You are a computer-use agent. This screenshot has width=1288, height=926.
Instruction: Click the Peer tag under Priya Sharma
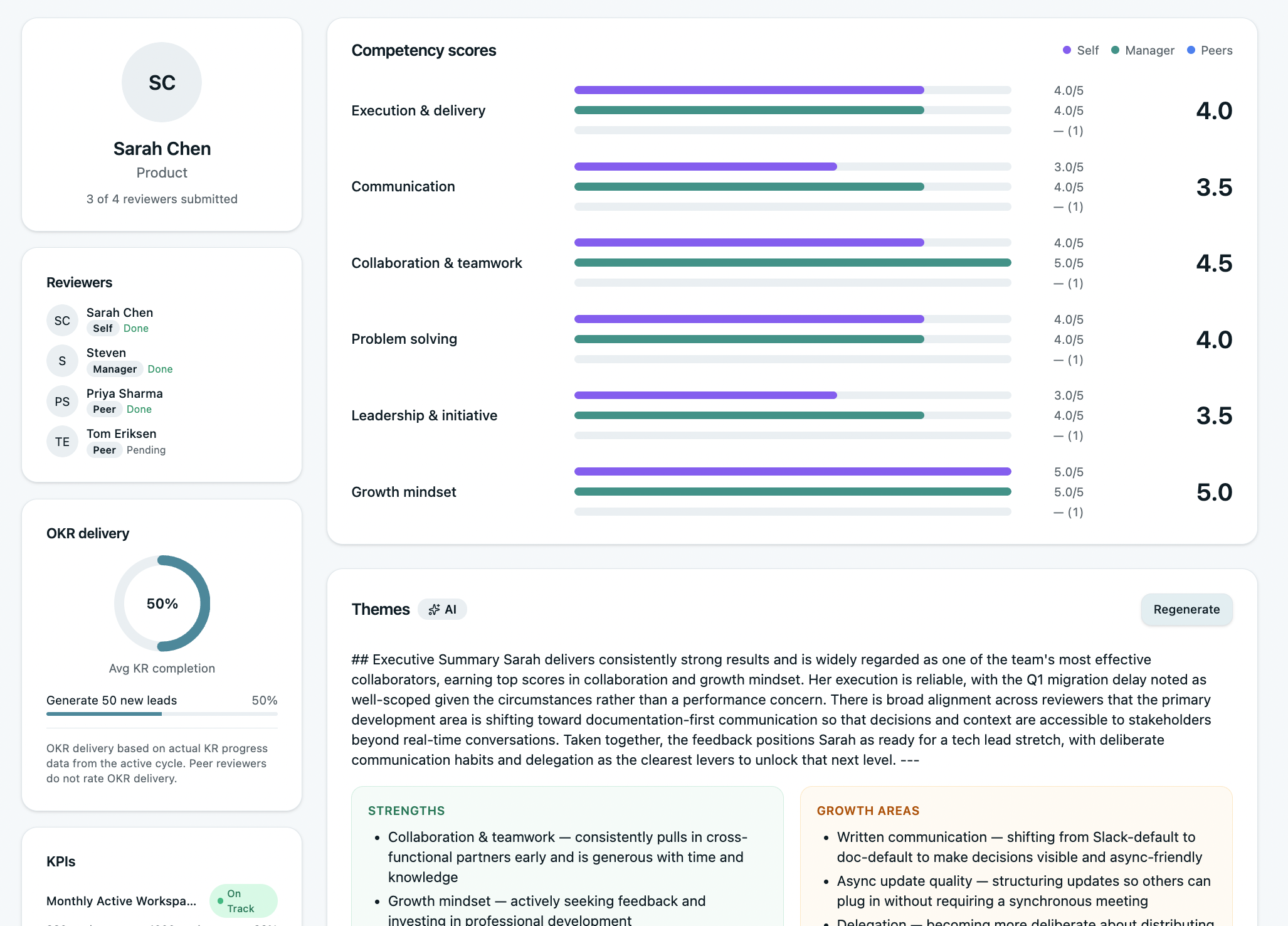coord(104,409)
